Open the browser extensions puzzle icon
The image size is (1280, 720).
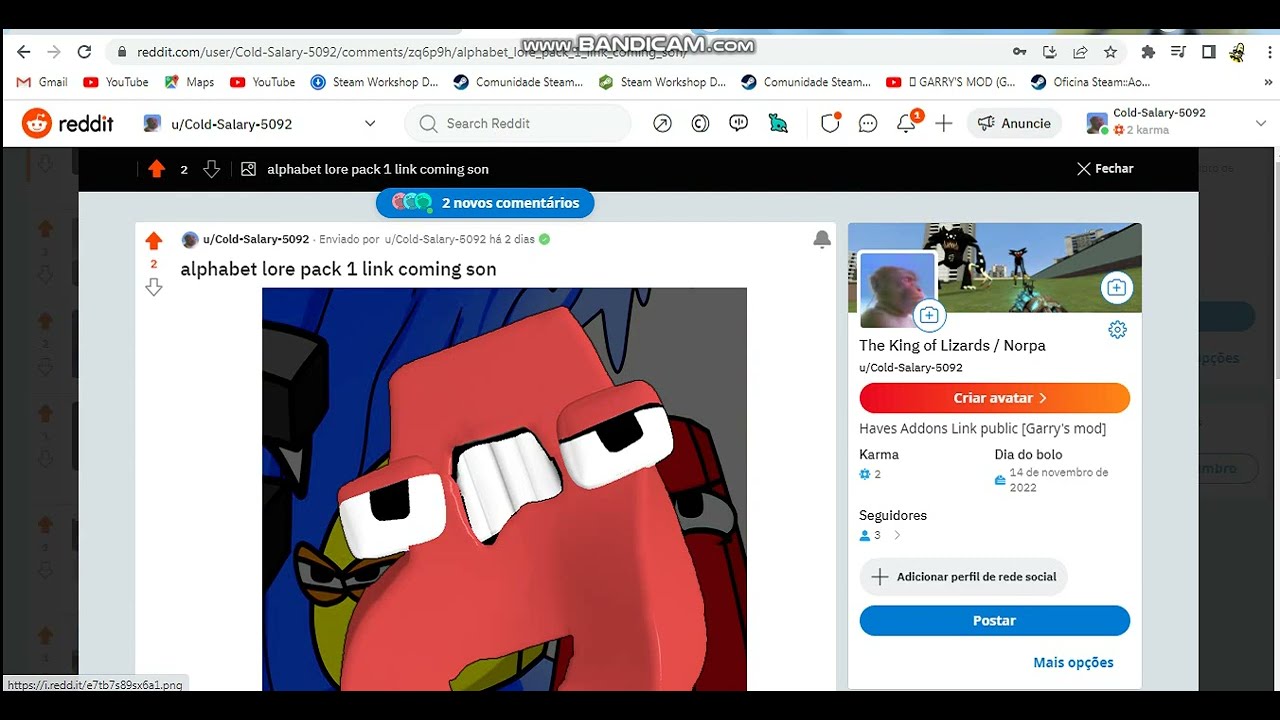pos(1148,52)
